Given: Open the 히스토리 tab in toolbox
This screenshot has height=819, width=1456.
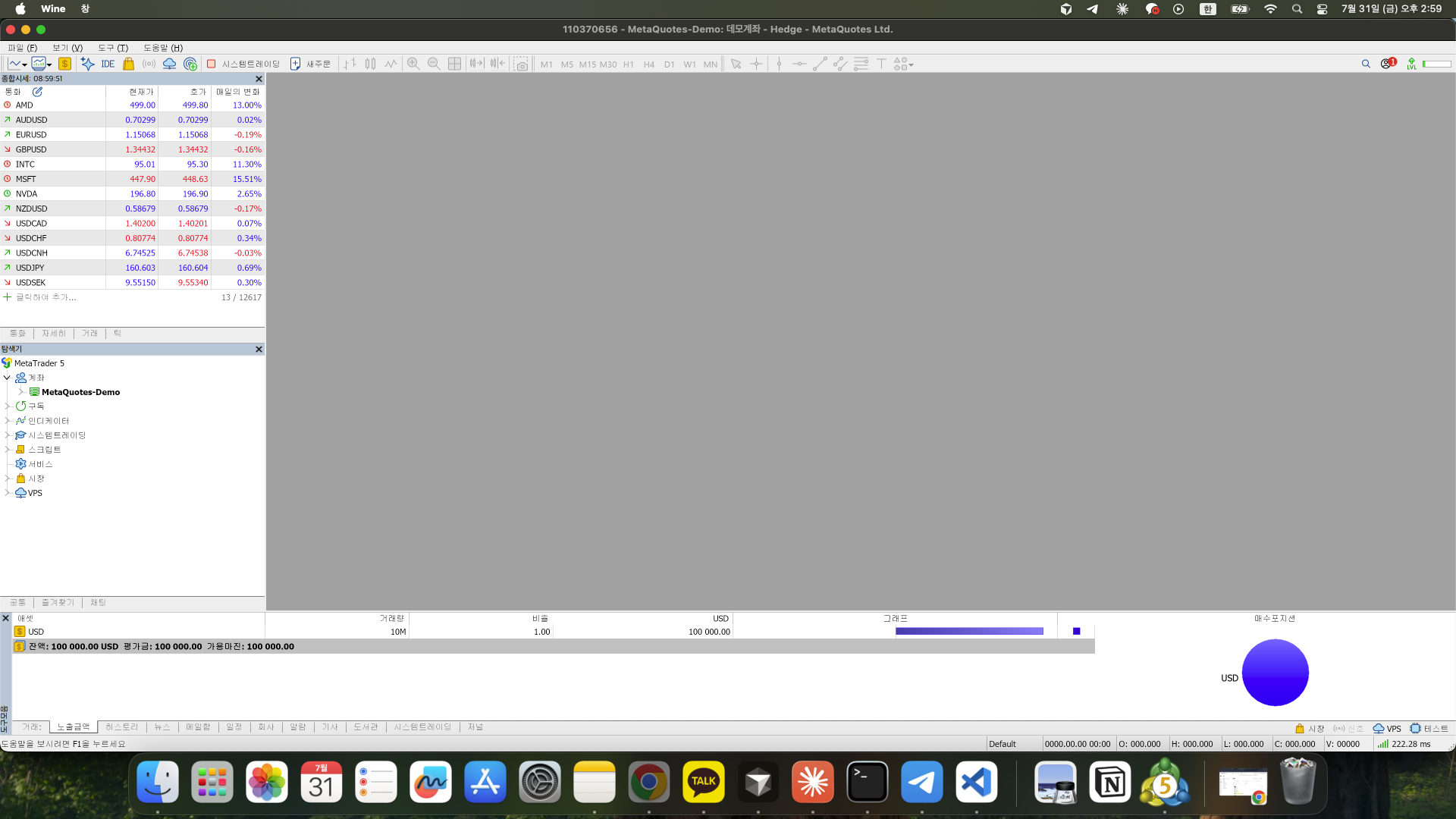Looking at the screenshot, I should click(x=121, y=727).
